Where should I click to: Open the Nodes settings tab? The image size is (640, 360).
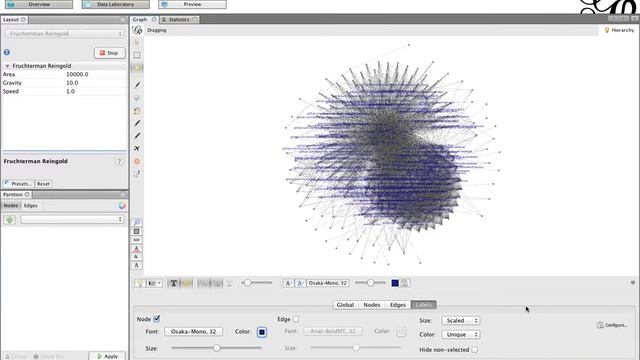[372, 305]
